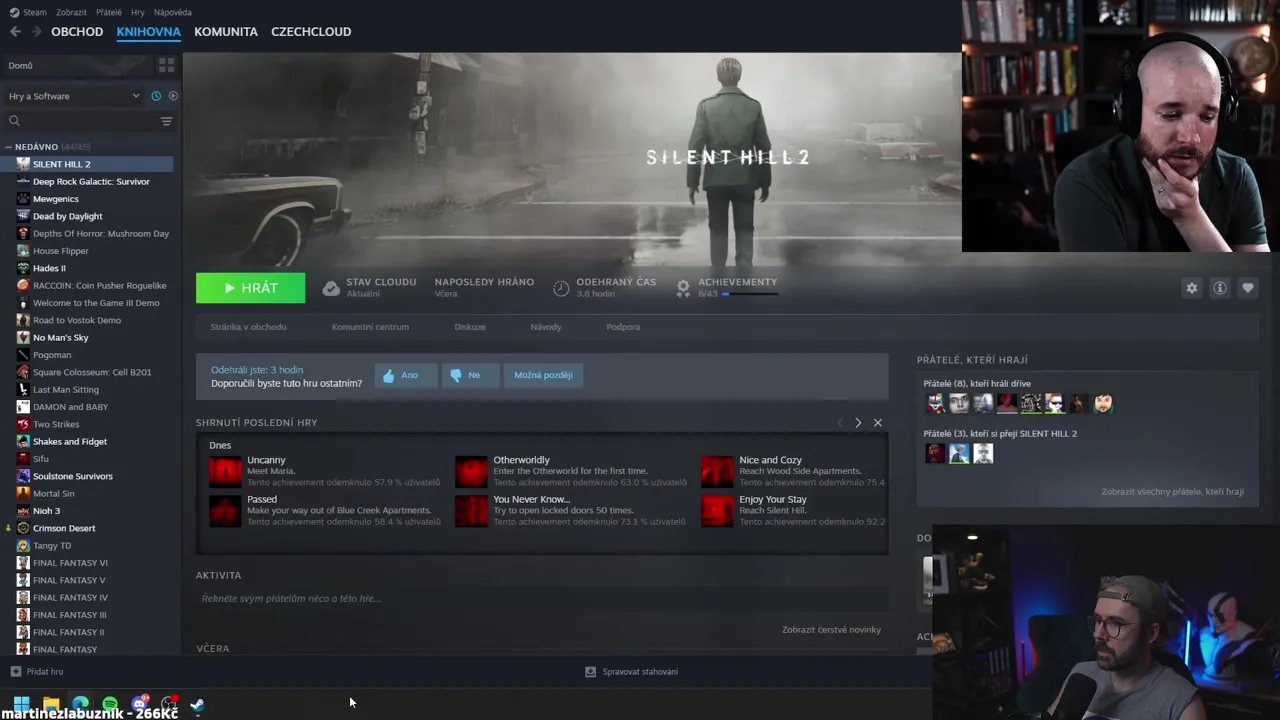
Task: Open Windows Start button on taskbar
Action: 22,705
